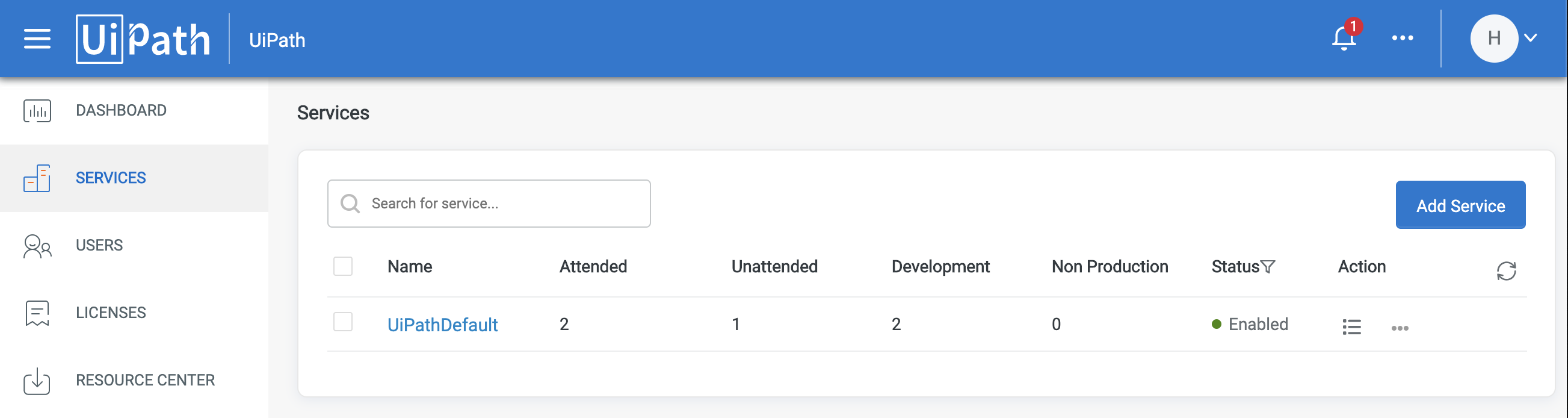Open the Licenses section
This screenshot has height=418, width=1568.
click(134, 313)
